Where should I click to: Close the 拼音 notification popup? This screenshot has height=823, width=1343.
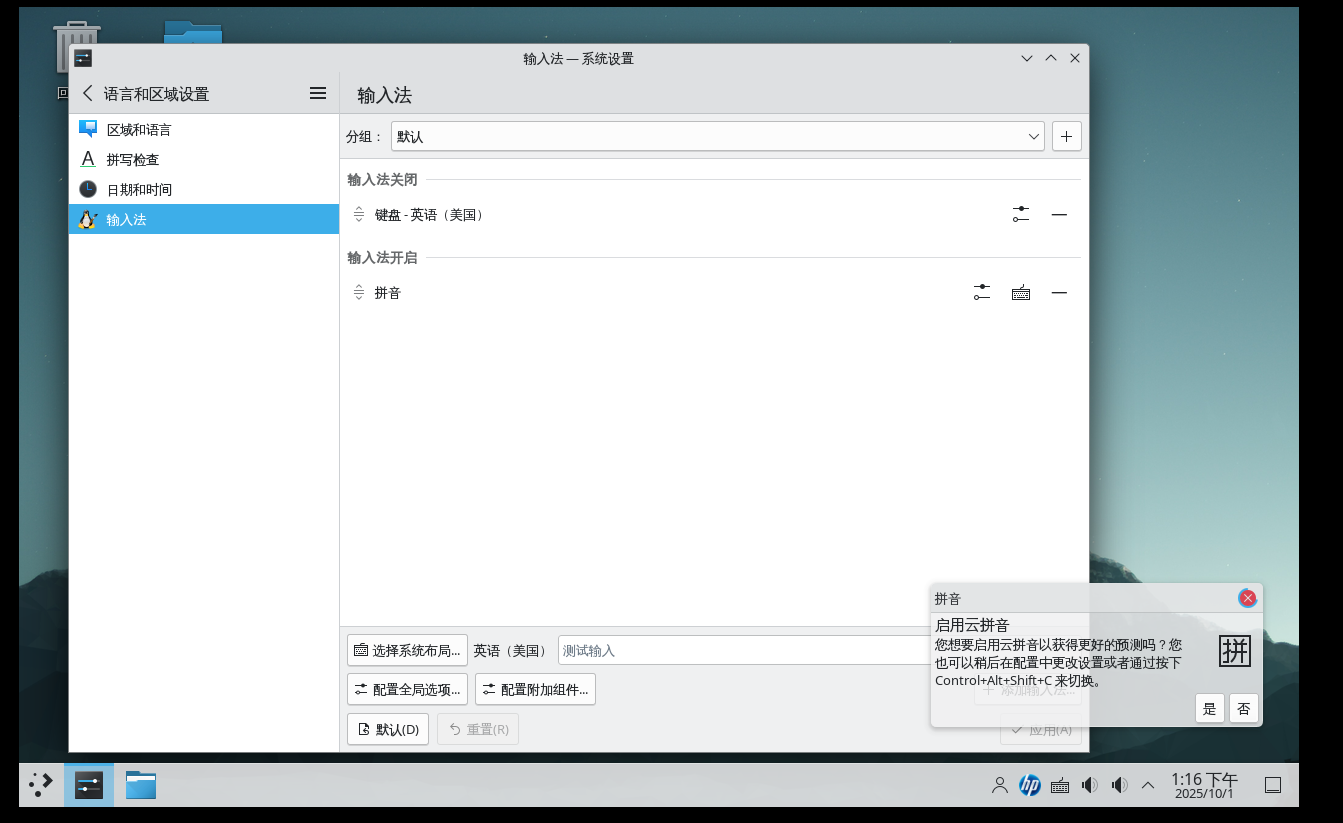click(x=1247, y=598)
